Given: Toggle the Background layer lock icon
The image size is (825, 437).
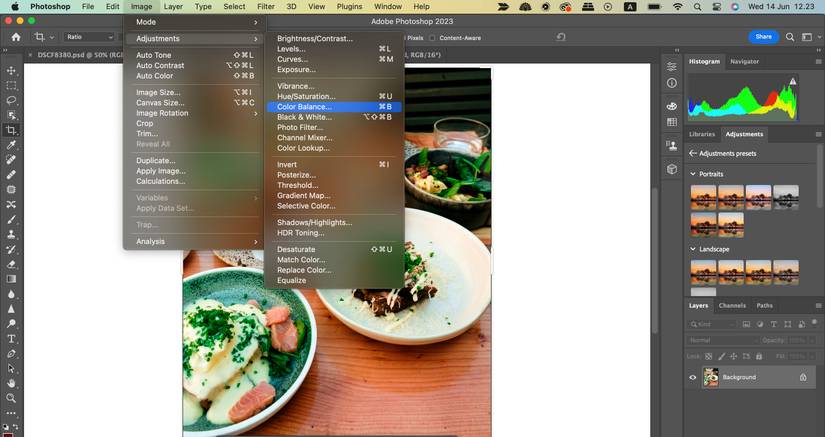Looking at the screenshot, I should click(x=803, y=378).
